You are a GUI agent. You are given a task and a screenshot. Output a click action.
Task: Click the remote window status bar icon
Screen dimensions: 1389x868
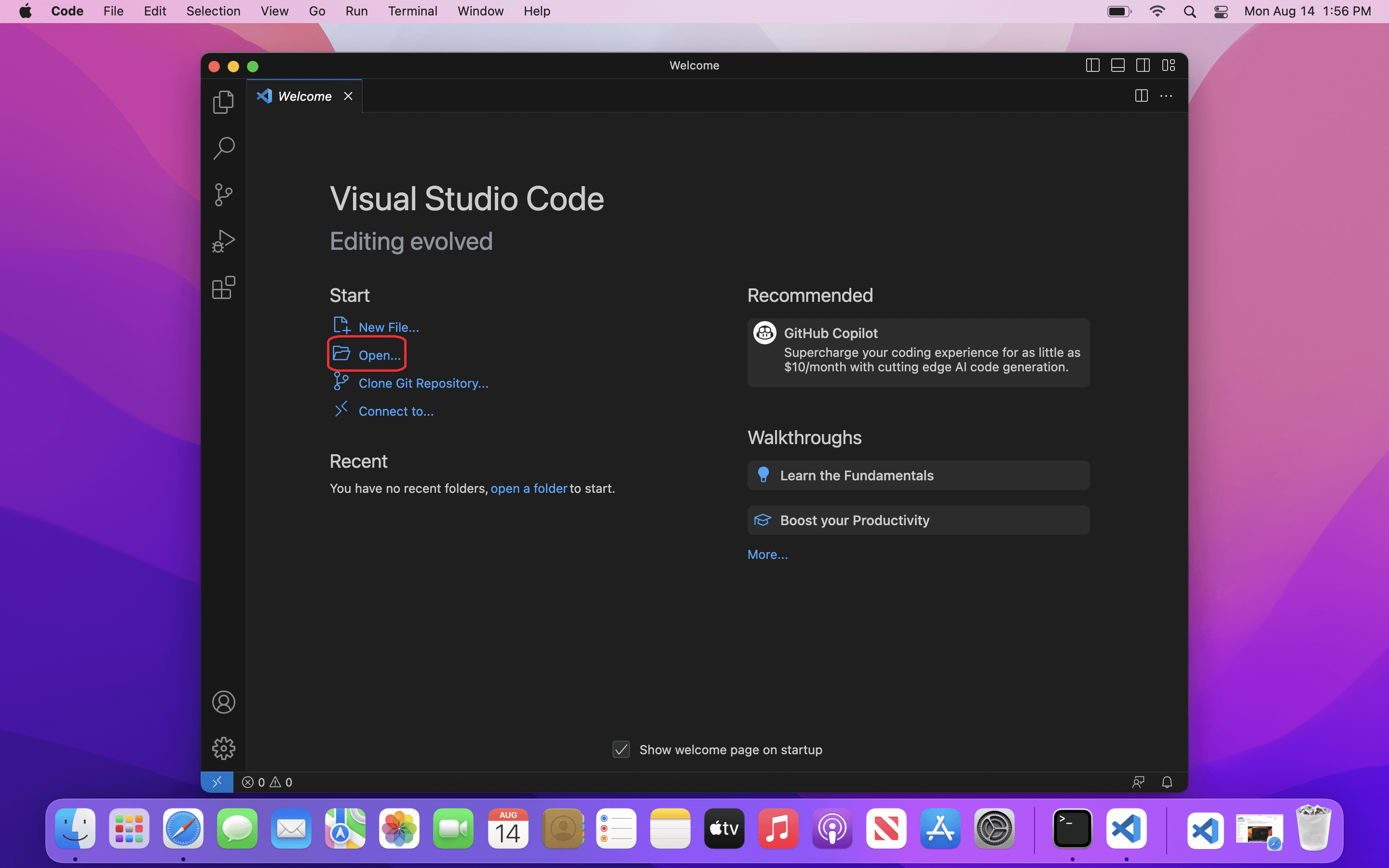click(217, 782)
